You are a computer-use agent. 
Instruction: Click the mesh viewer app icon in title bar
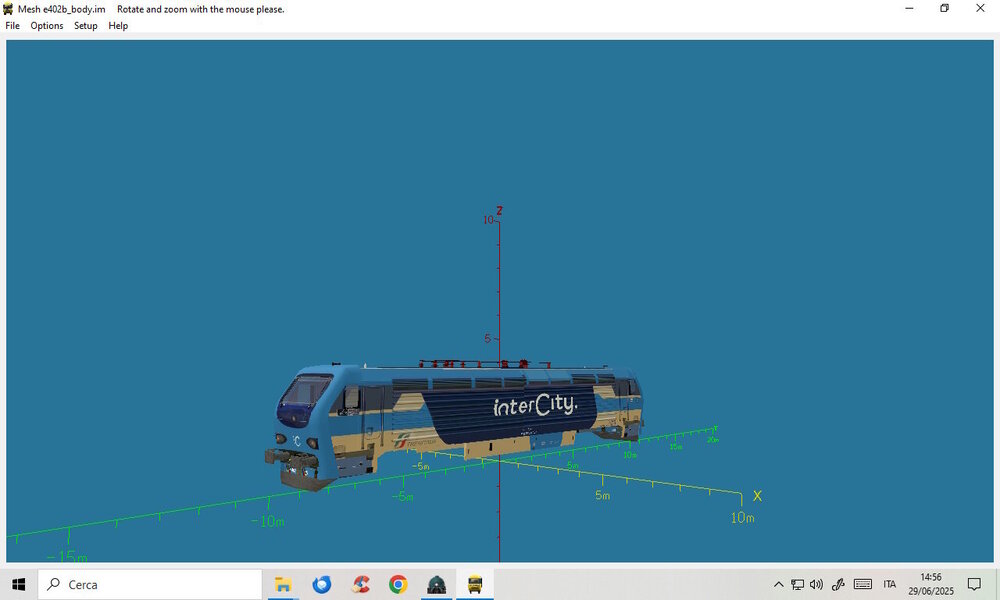[x=8, y=9]
